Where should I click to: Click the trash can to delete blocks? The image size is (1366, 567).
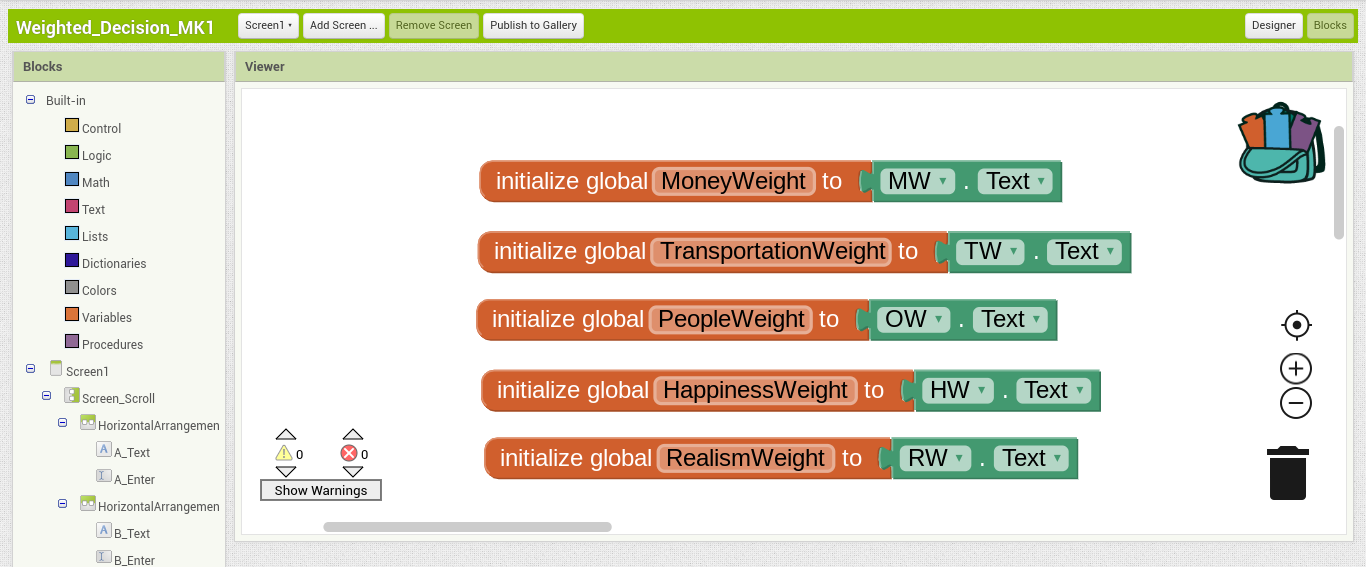1288,473
